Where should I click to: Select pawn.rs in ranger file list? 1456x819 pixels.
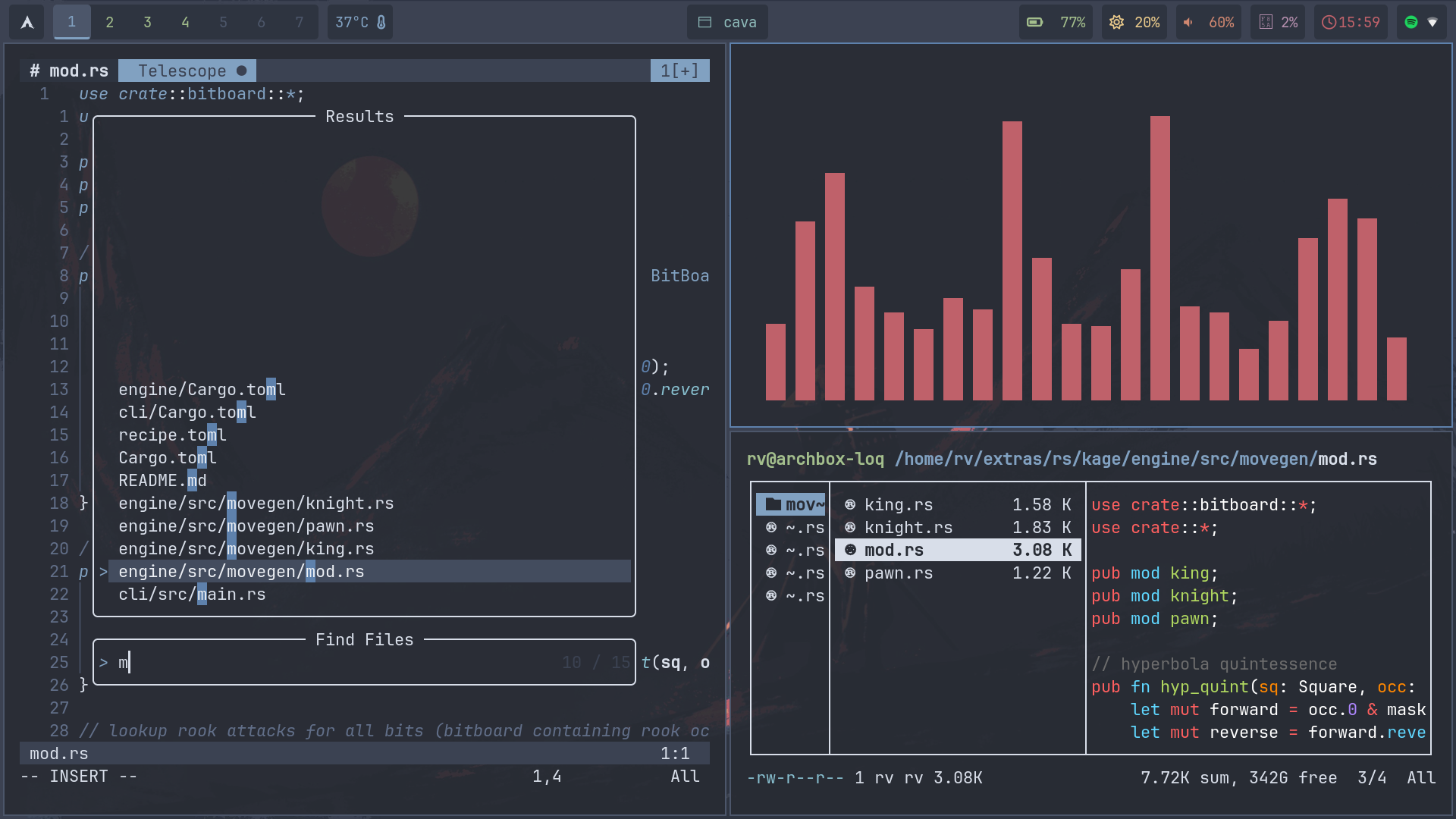pos(899,573)
